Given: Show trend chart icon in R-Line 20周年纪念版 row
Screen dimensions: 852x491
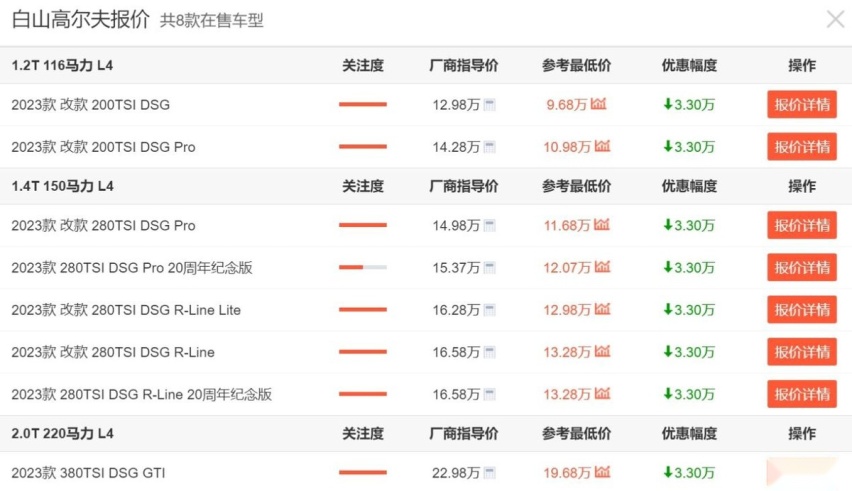Looking at the screenshot, I should click(602, 393).
